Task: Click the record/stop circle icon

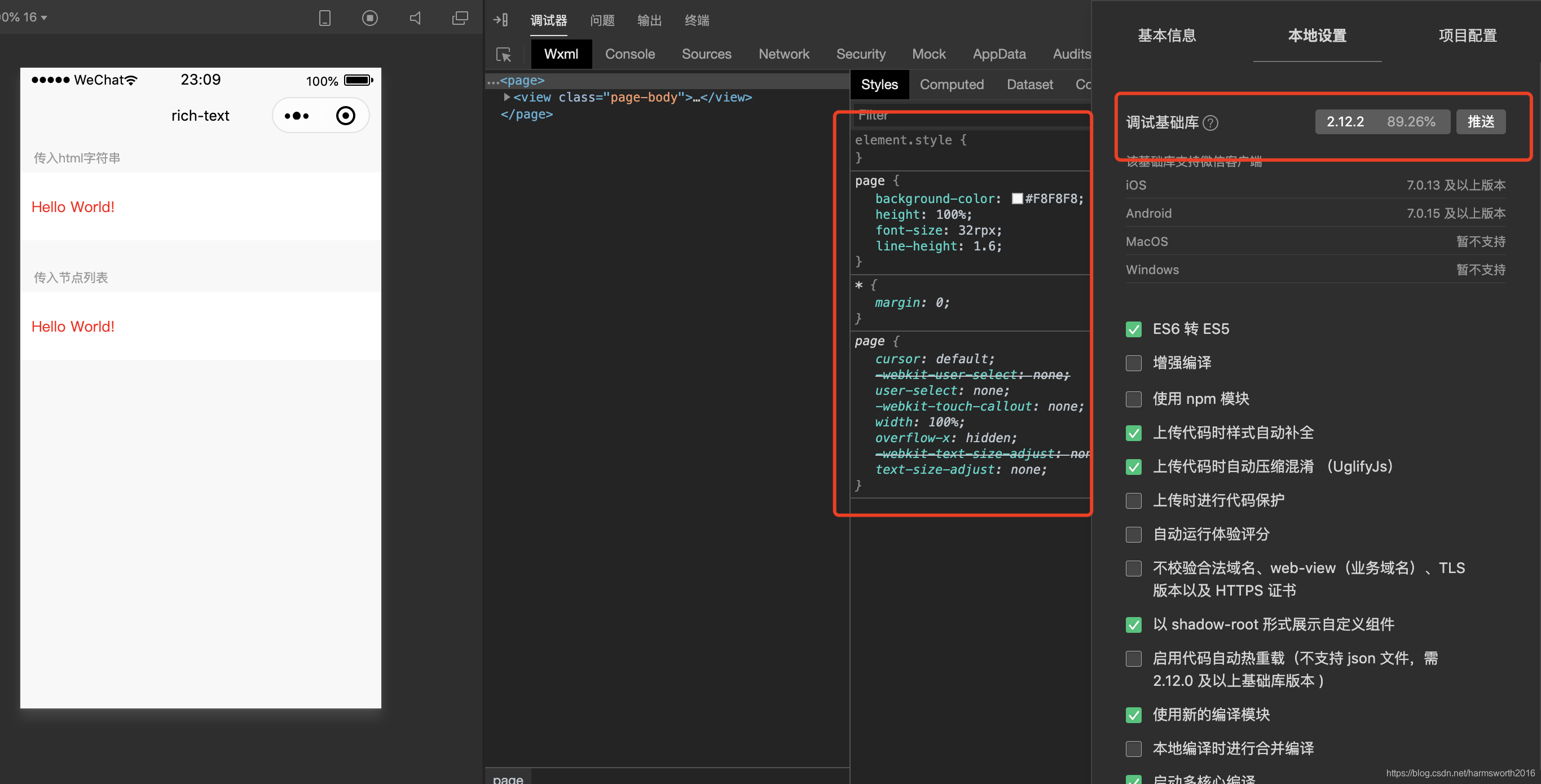Action: coord(369,18)
